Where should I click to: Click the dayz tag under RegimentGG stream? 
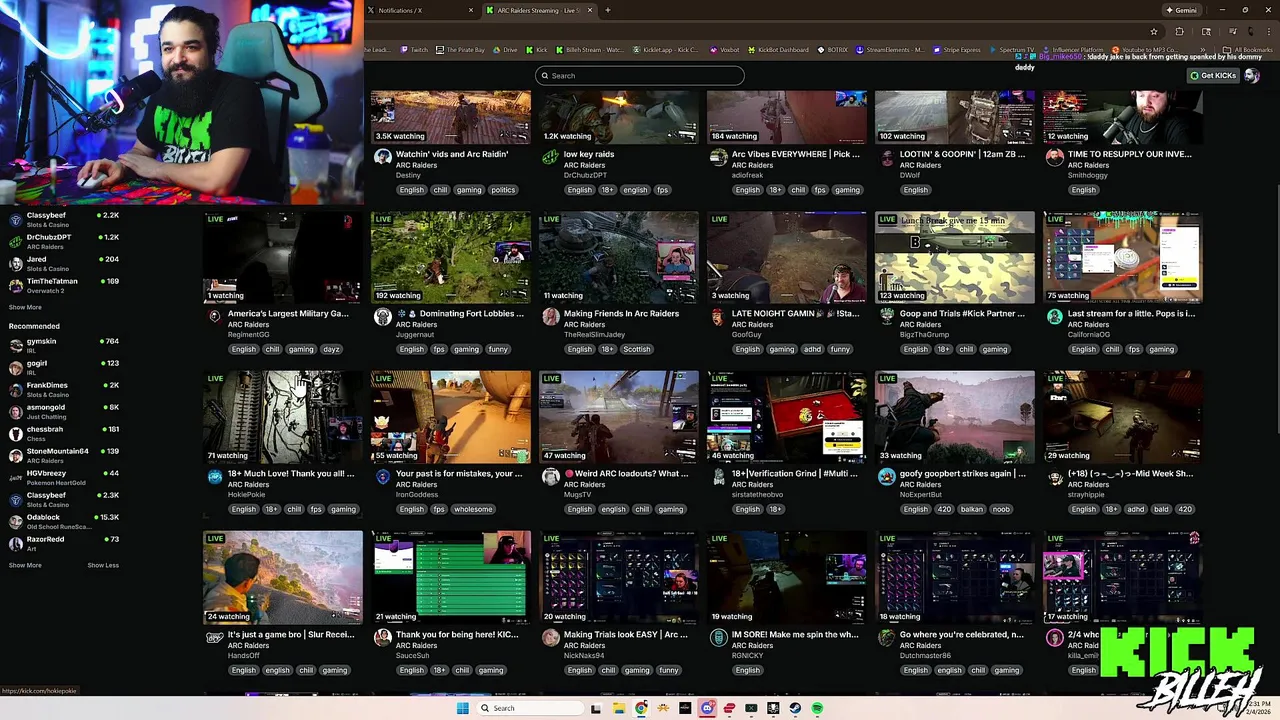tap(331, 350)
